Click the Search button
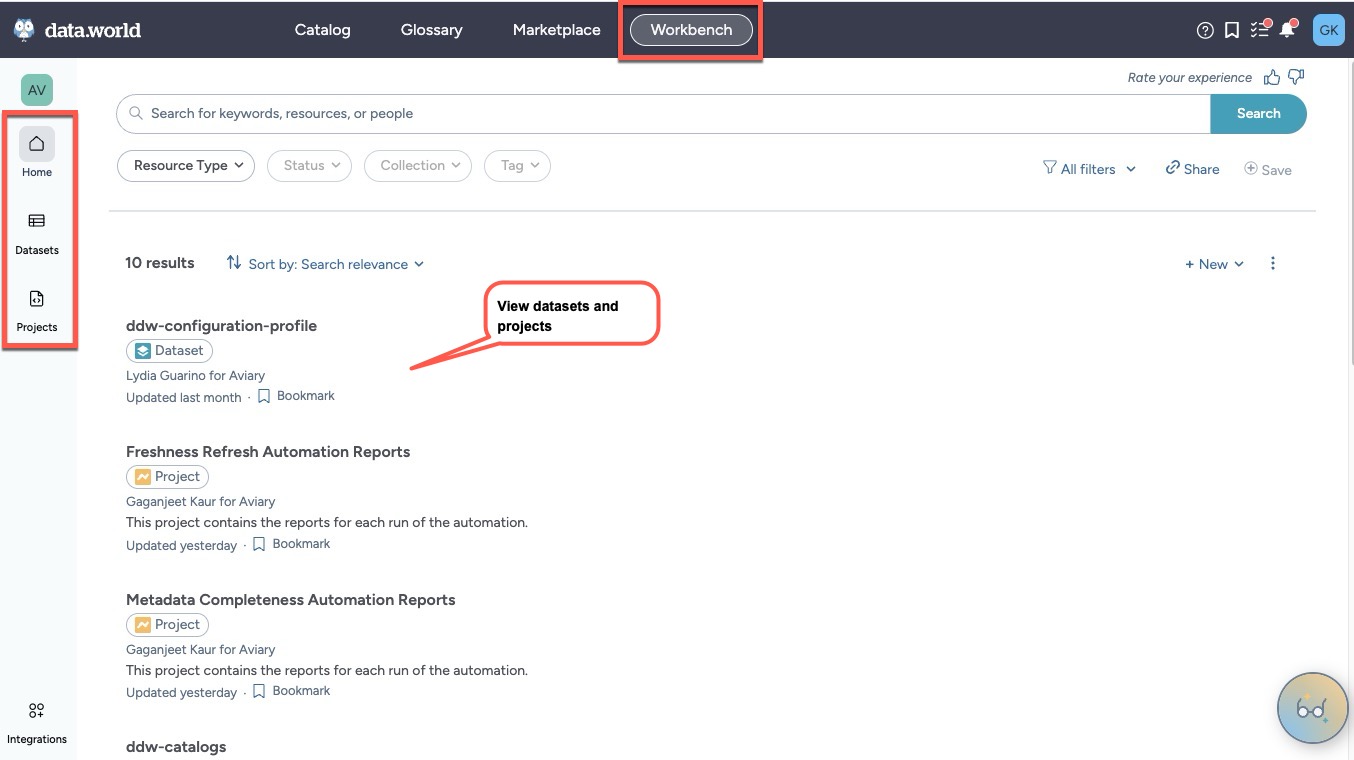 coord(1258,114)
